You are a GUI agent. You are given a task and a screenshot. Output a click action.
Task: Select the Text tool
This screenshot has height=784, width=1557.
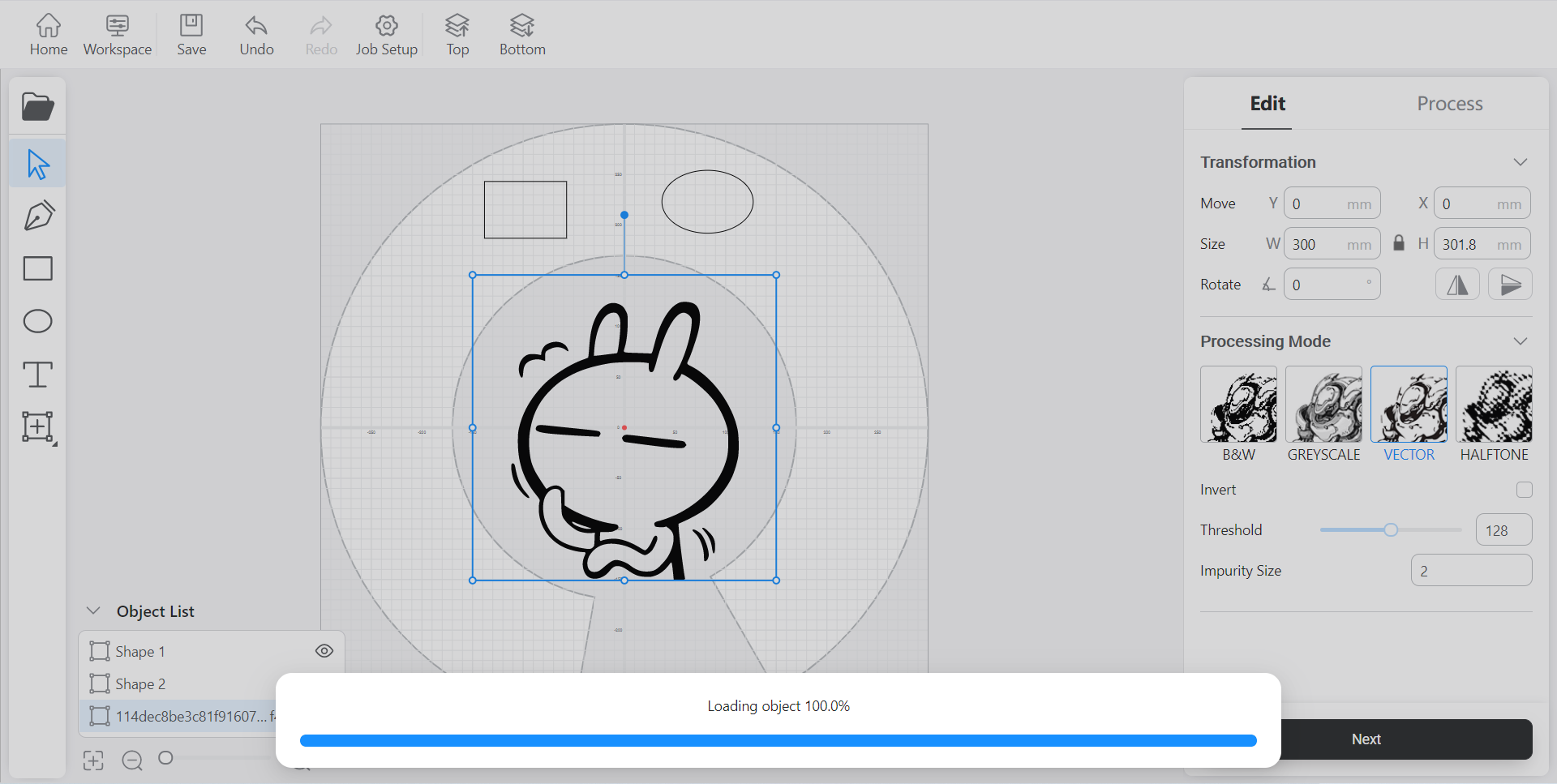pyautogui.click(x=38, y=375)
